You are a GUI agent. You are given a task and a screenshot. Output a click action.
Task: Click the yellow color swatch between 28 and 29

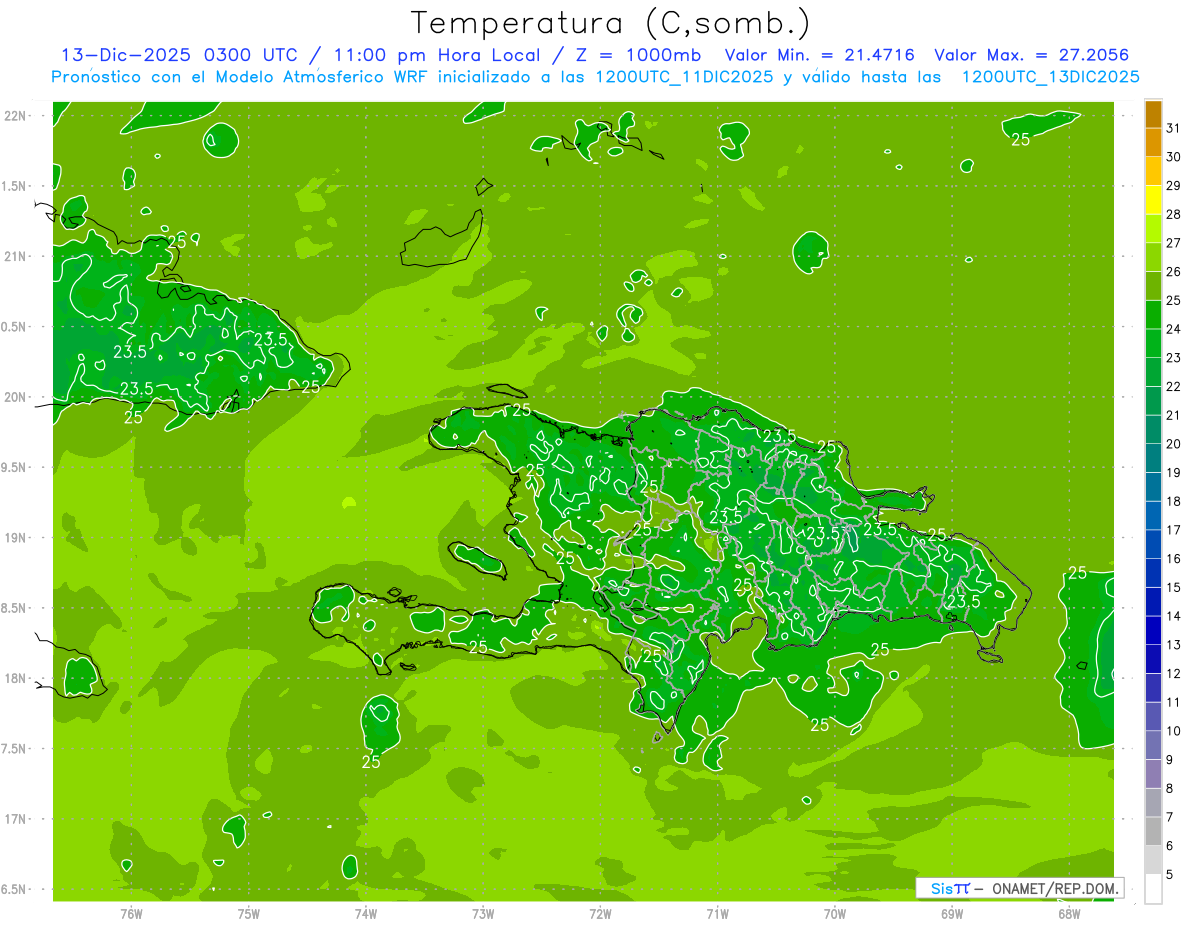pos(1153,200)
